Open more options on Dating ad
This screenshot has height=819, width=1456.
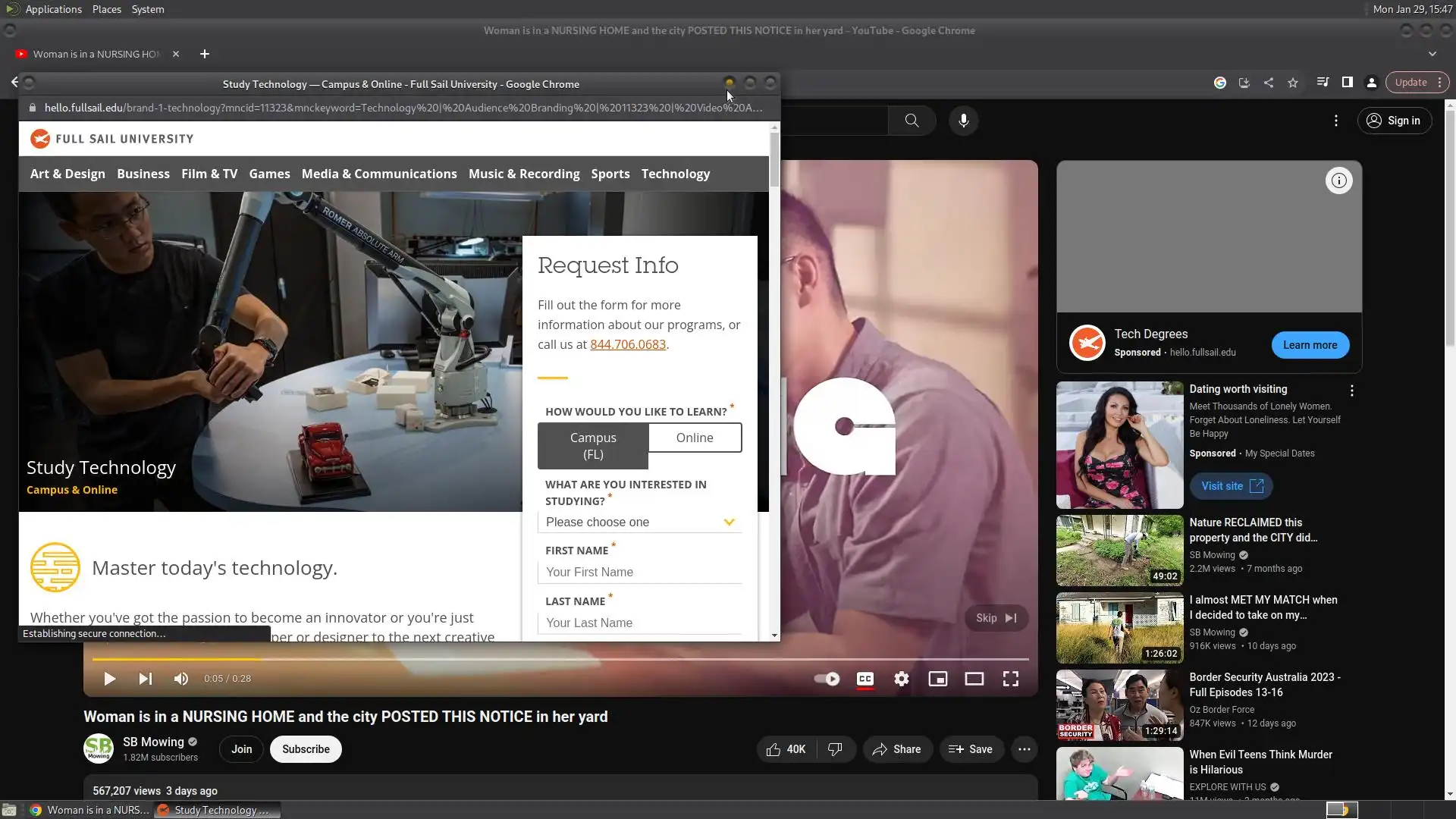pyautogui.click(x=1351, y=391)
